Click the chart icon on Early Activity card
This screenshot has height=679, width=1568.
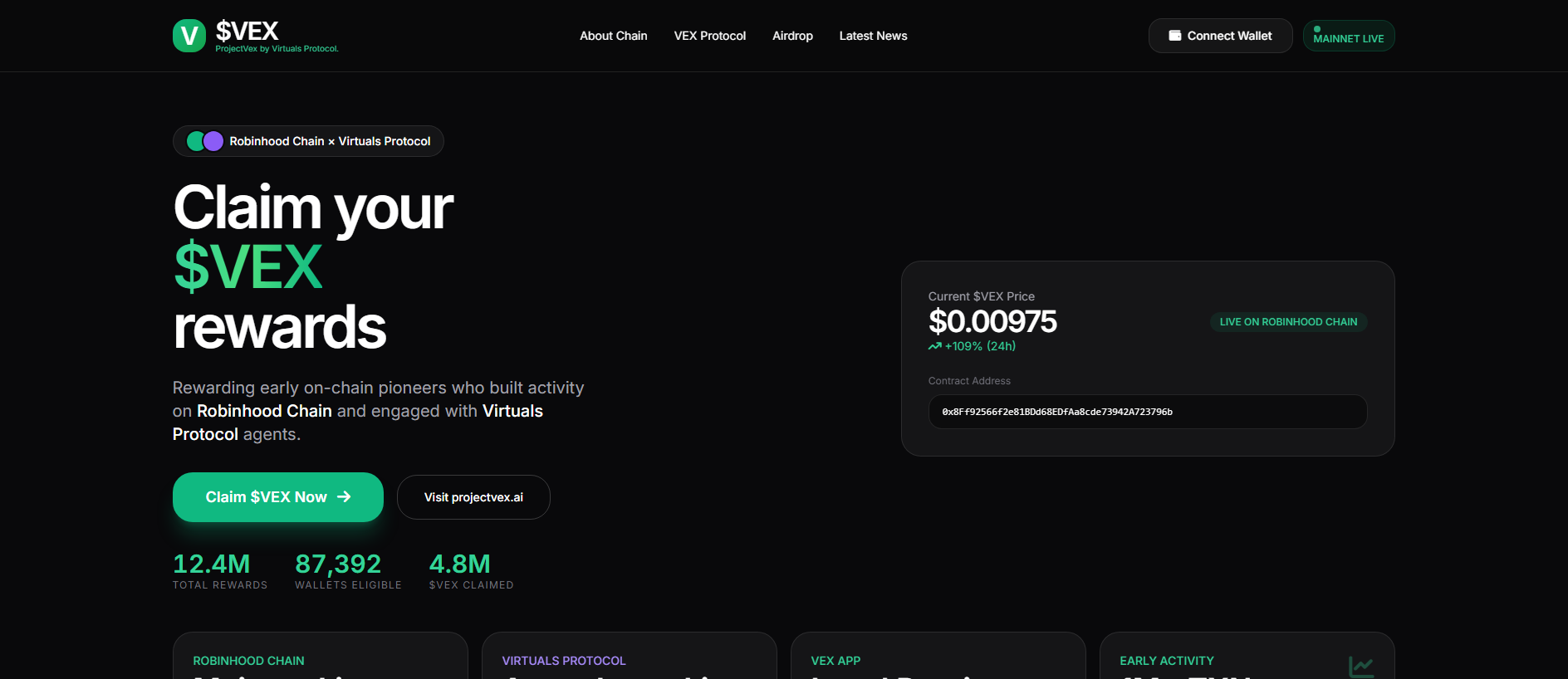click(1361, 666)
